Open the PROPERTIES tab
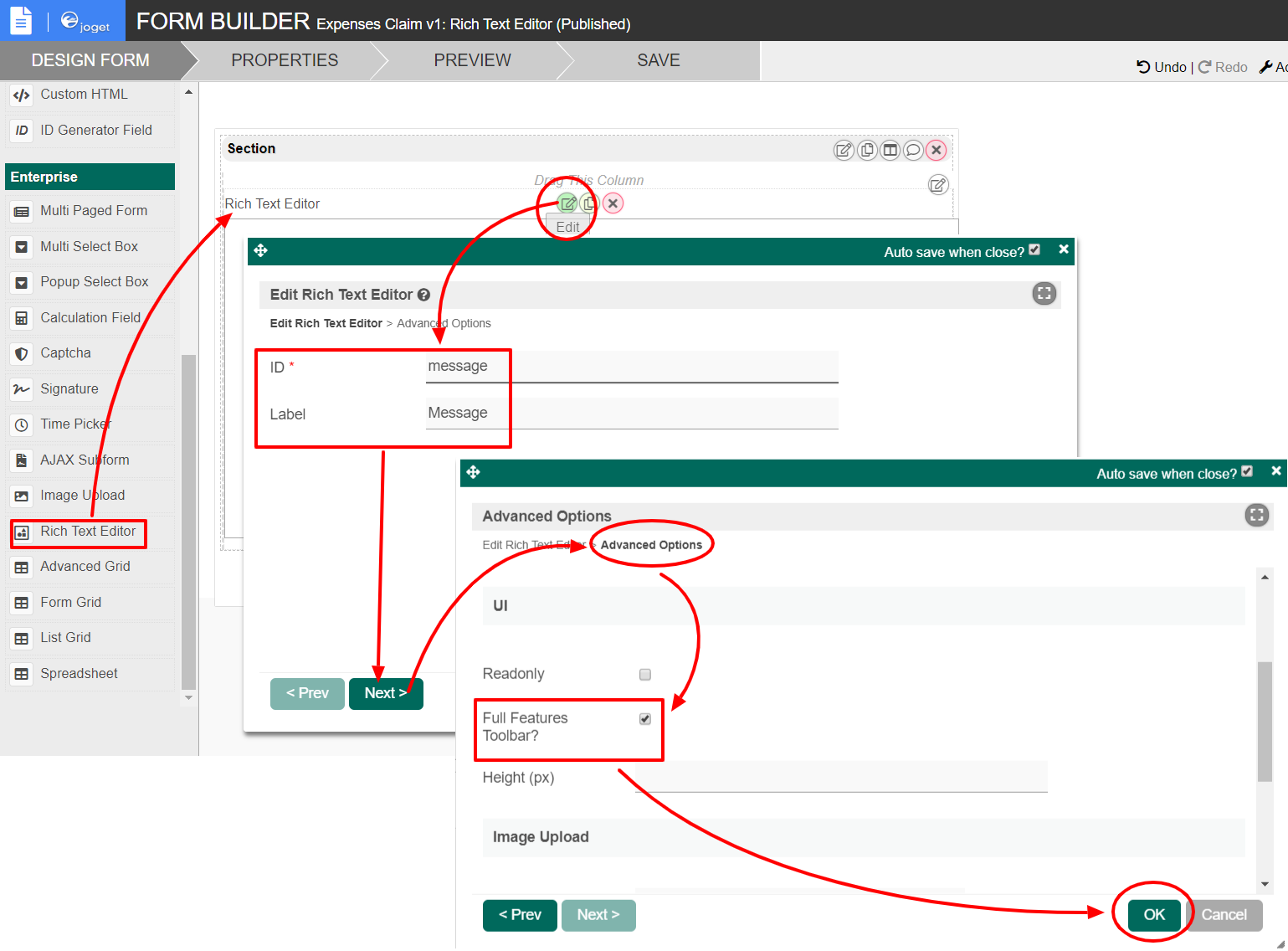 coord(285,60)
